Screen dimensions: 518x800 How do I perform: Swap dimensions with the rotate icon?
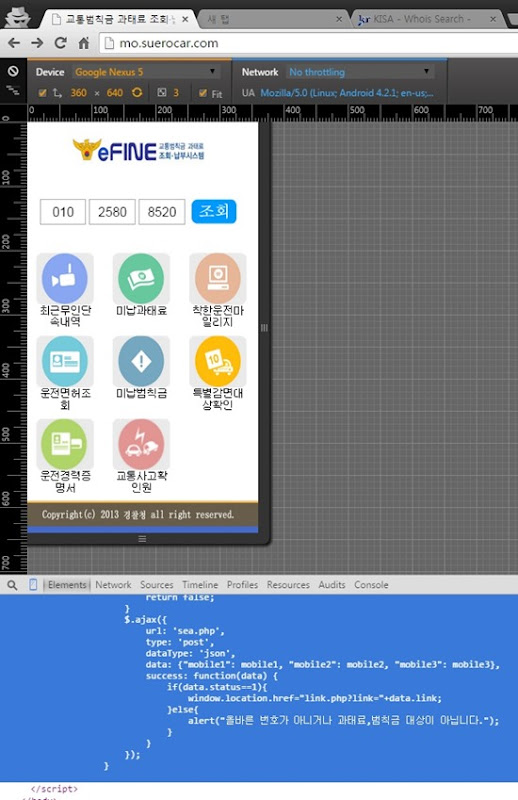pyautogui.click(x=137, y=92)
